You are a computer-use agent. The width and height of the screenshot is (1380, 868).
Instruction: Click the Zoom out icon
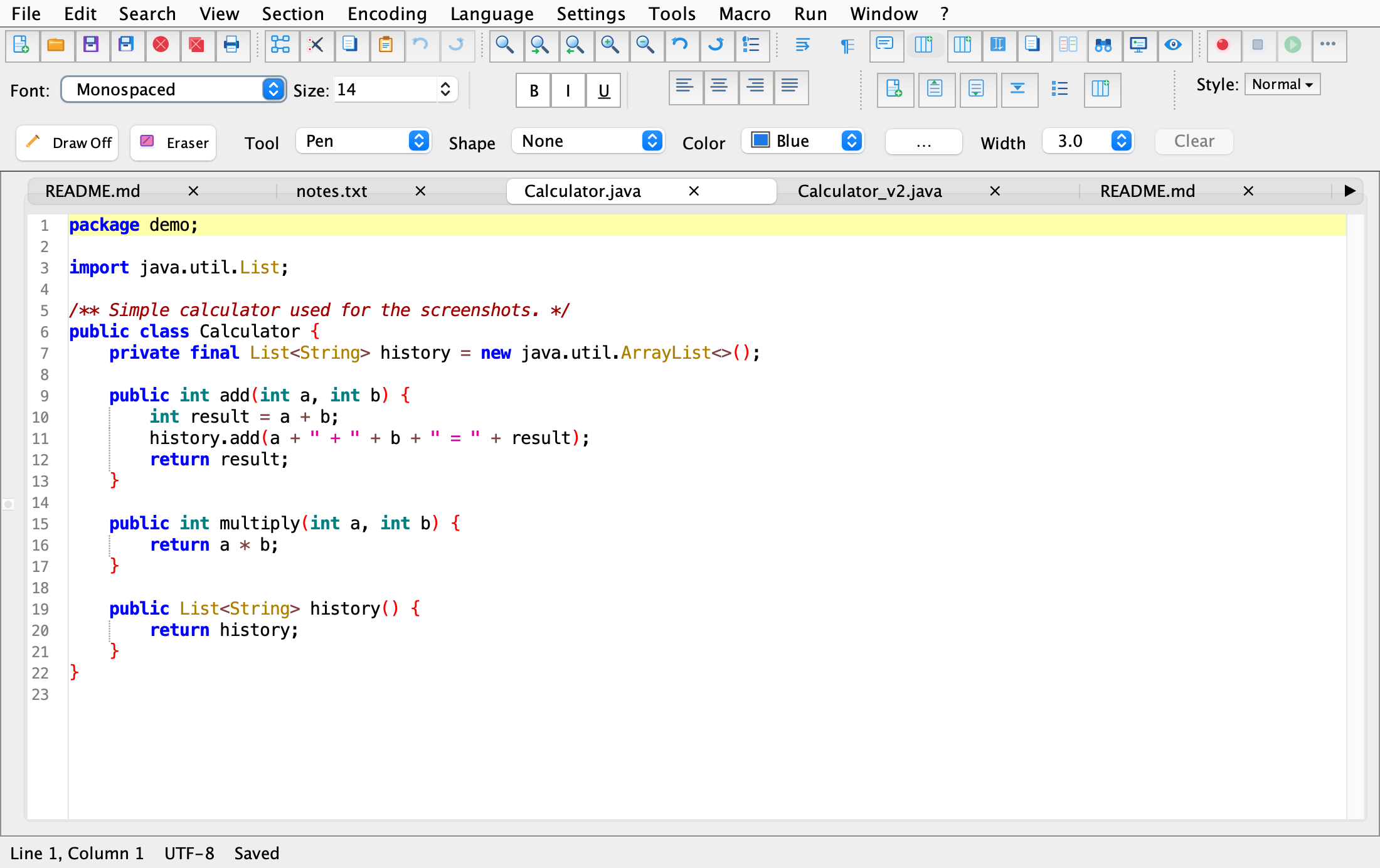(646, 45)
